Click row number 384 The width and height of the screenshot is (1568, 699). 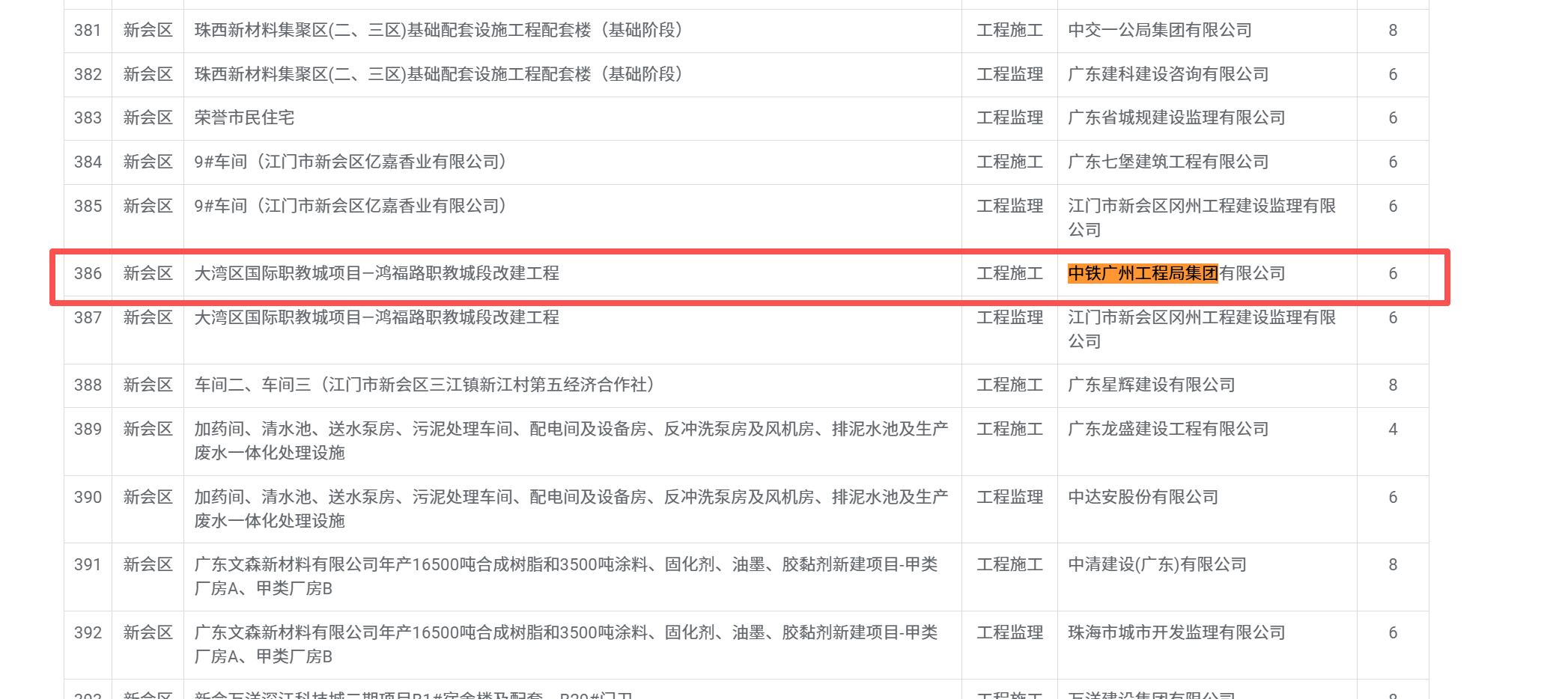[x=88, y=162]
